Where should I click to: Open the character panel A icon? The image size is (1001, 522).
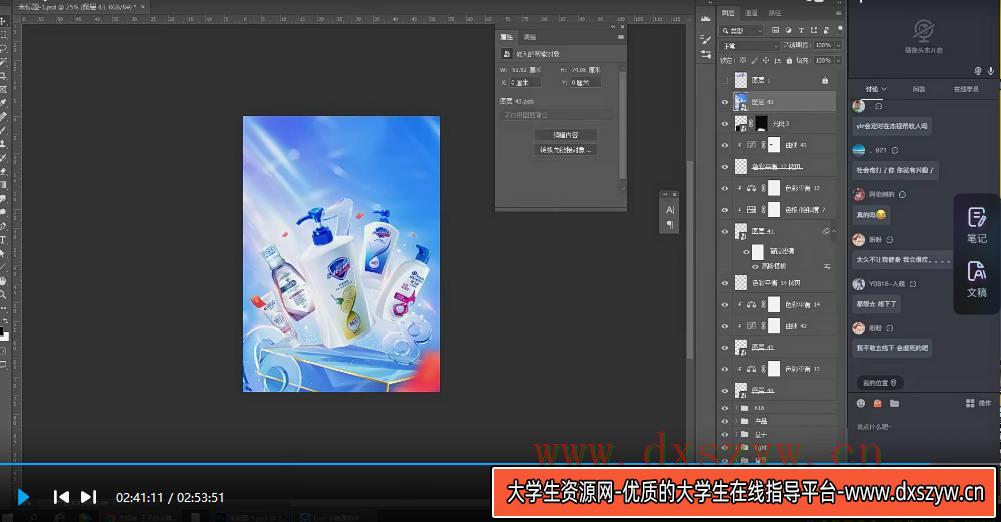(670, 210)
